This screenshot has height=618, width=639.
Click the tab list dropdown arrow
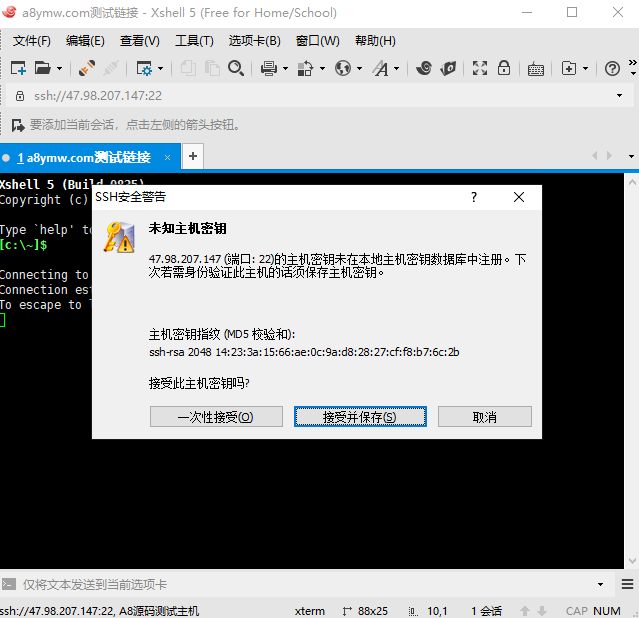631,156
